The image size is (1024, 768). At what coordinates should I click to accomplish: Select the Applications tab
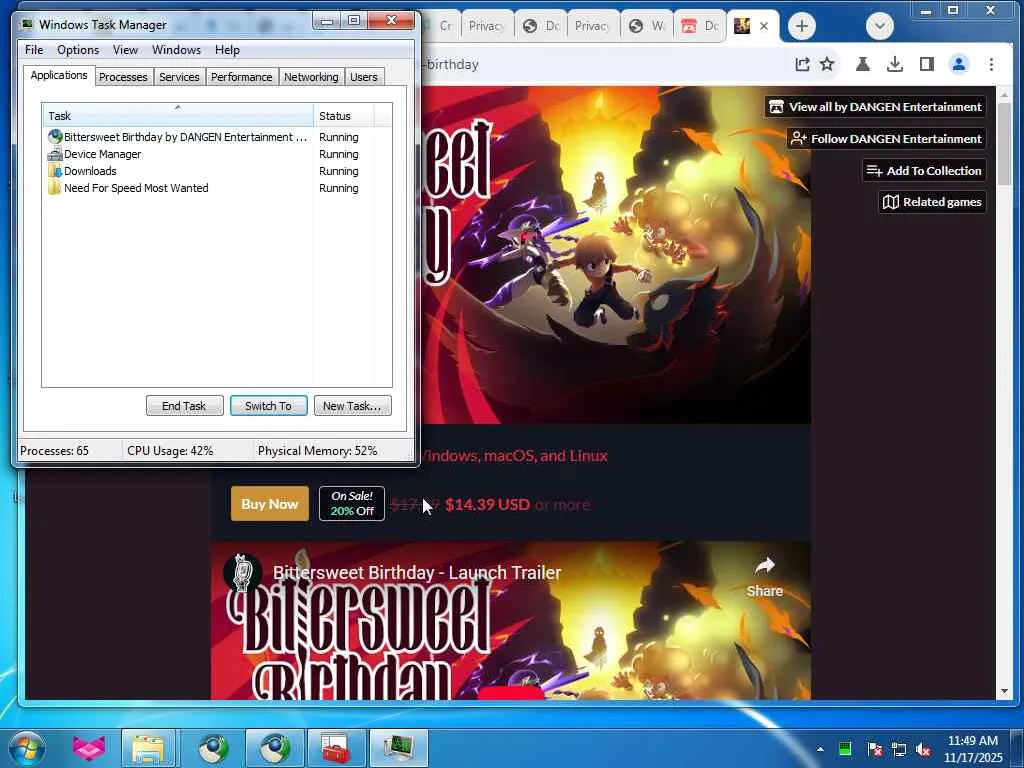[59, 75]
